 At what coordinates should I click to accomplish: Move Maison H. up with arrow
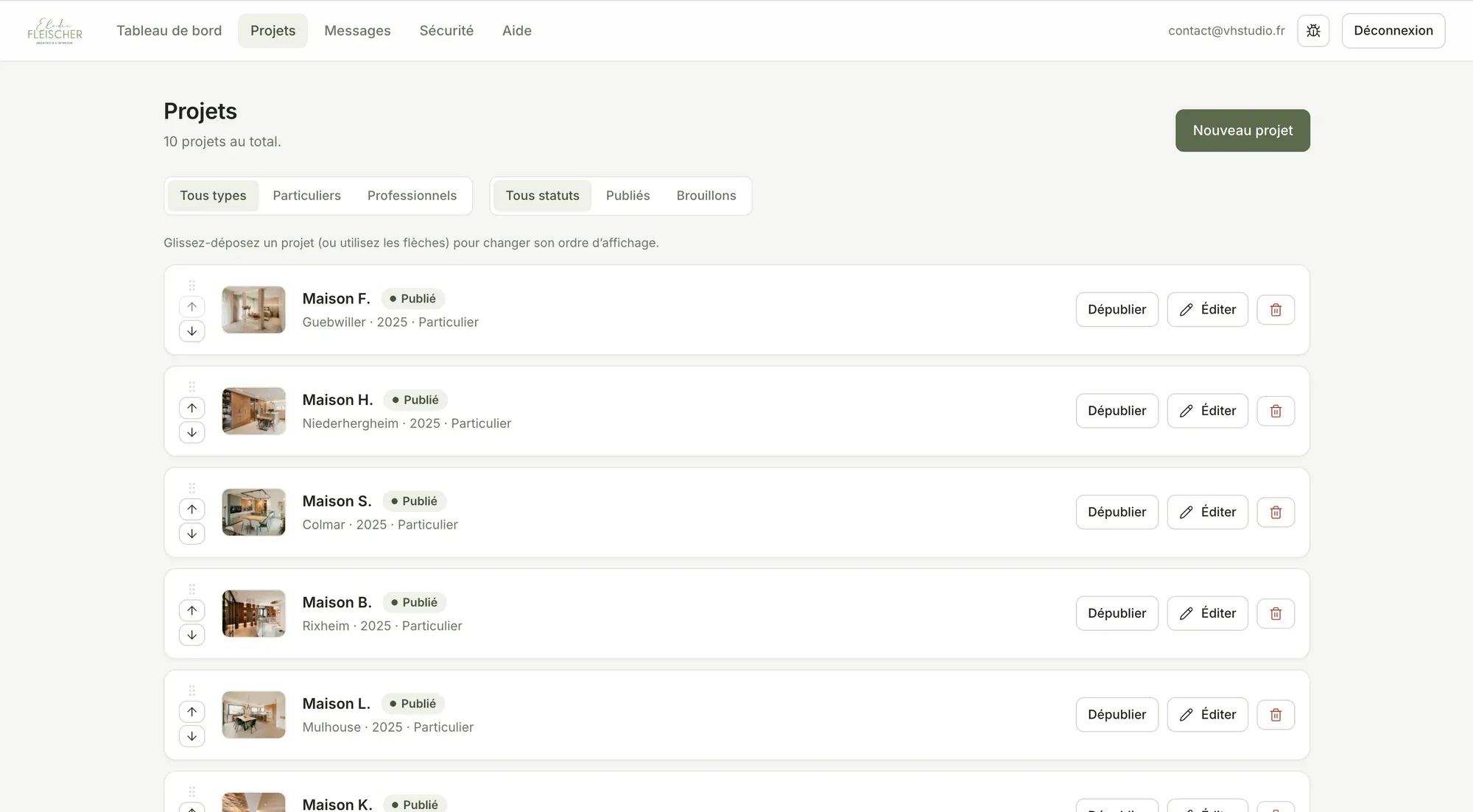point(191,408)
